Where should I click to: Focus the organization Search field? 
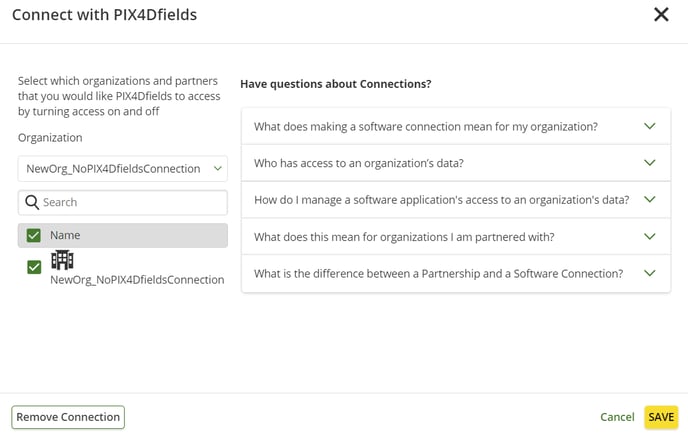(x=130, y=202)
